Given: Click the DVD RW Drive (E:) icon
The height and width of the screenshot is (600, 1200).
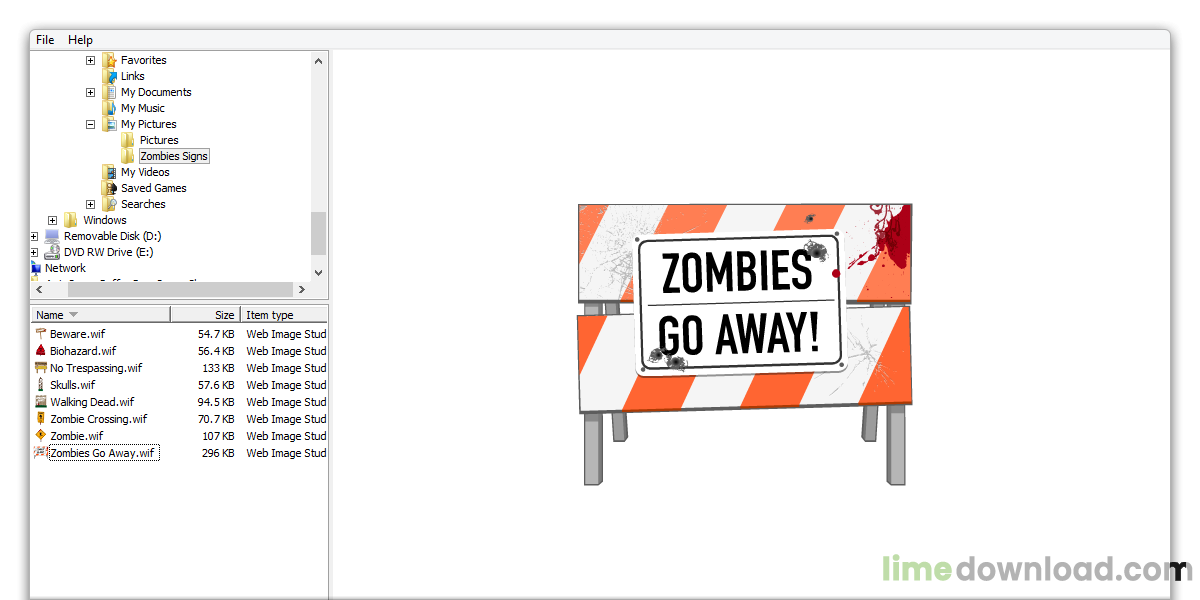Looking at the screenshot, I should [x=52, y=252].
